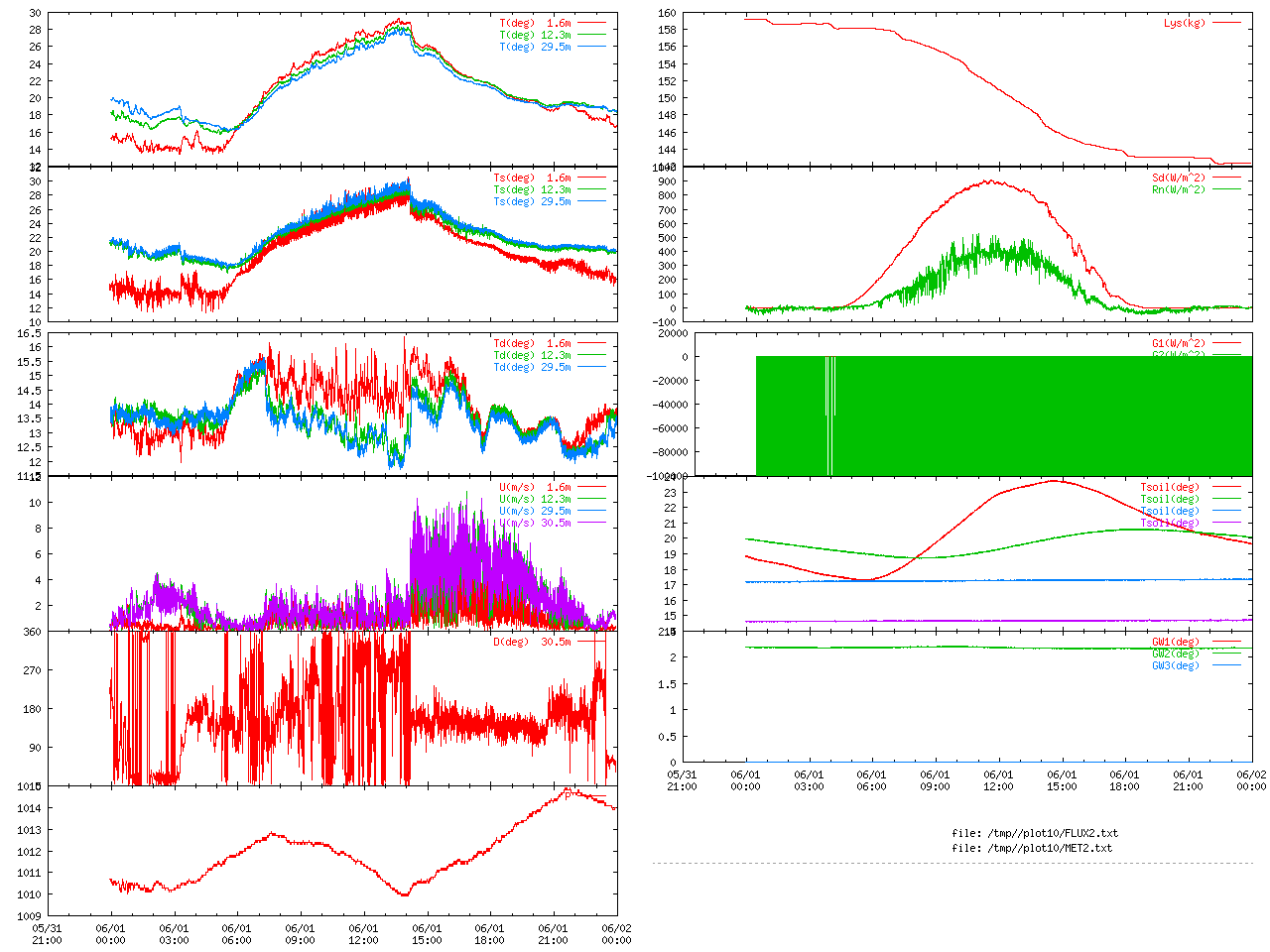
Task: Click the Td(deg) 12.3m legend label
Action: [x=533, y=356]
